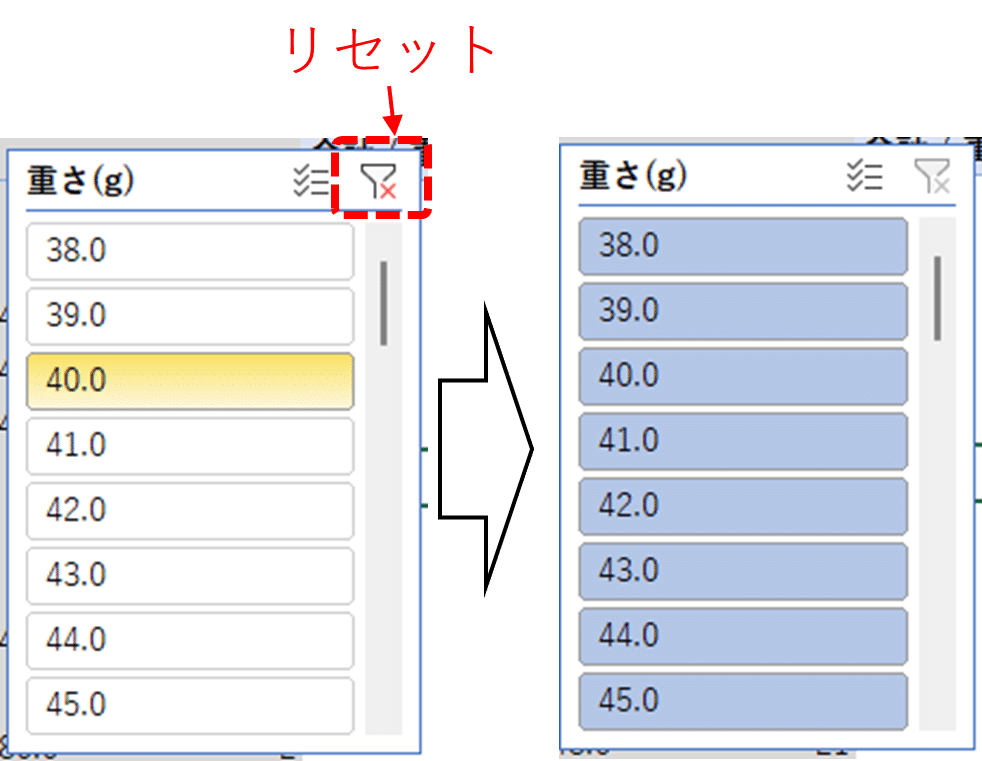
Task: Click scrollbar thumb in the right slicer
Action: [937, 297]
